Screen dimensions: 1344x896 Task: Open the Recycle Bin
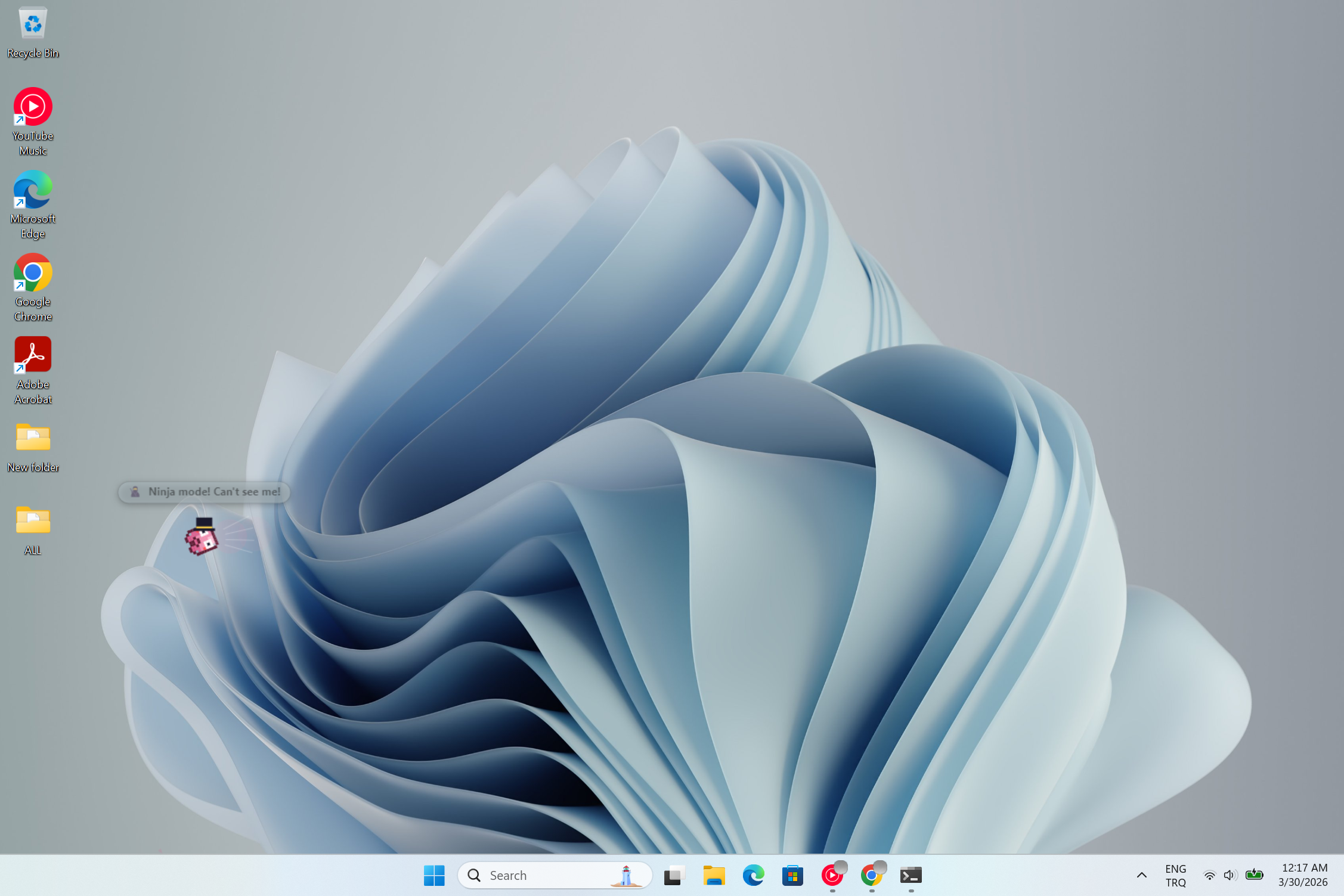33,24
